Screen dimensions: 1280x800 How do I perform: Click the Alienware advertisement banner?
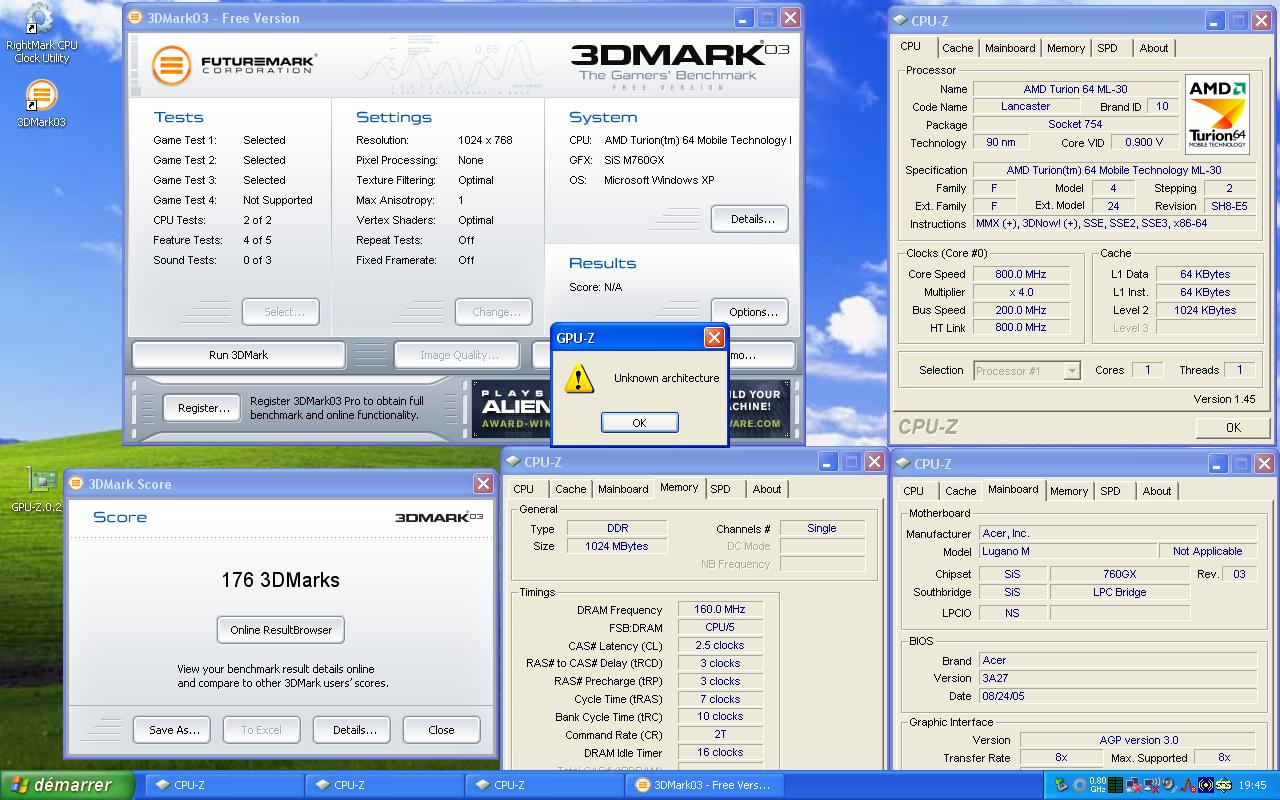point(631,409)
